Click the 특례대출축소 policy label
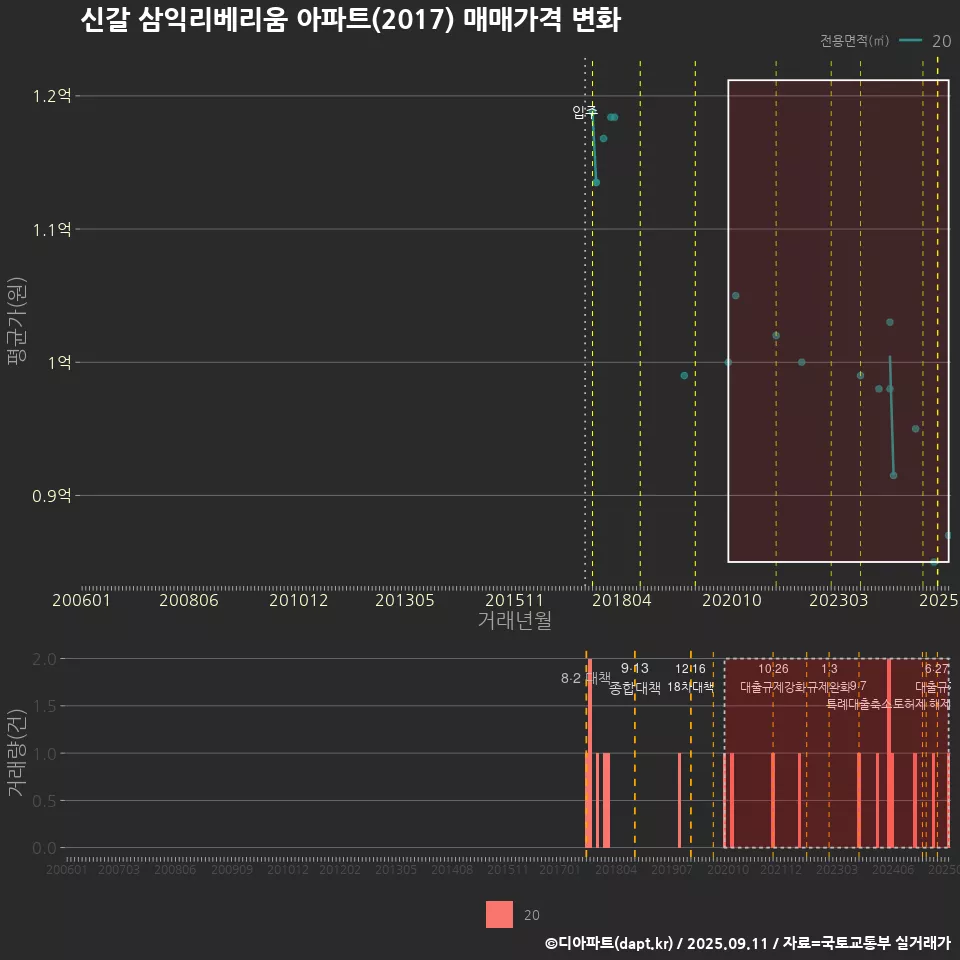 point(860,703)
